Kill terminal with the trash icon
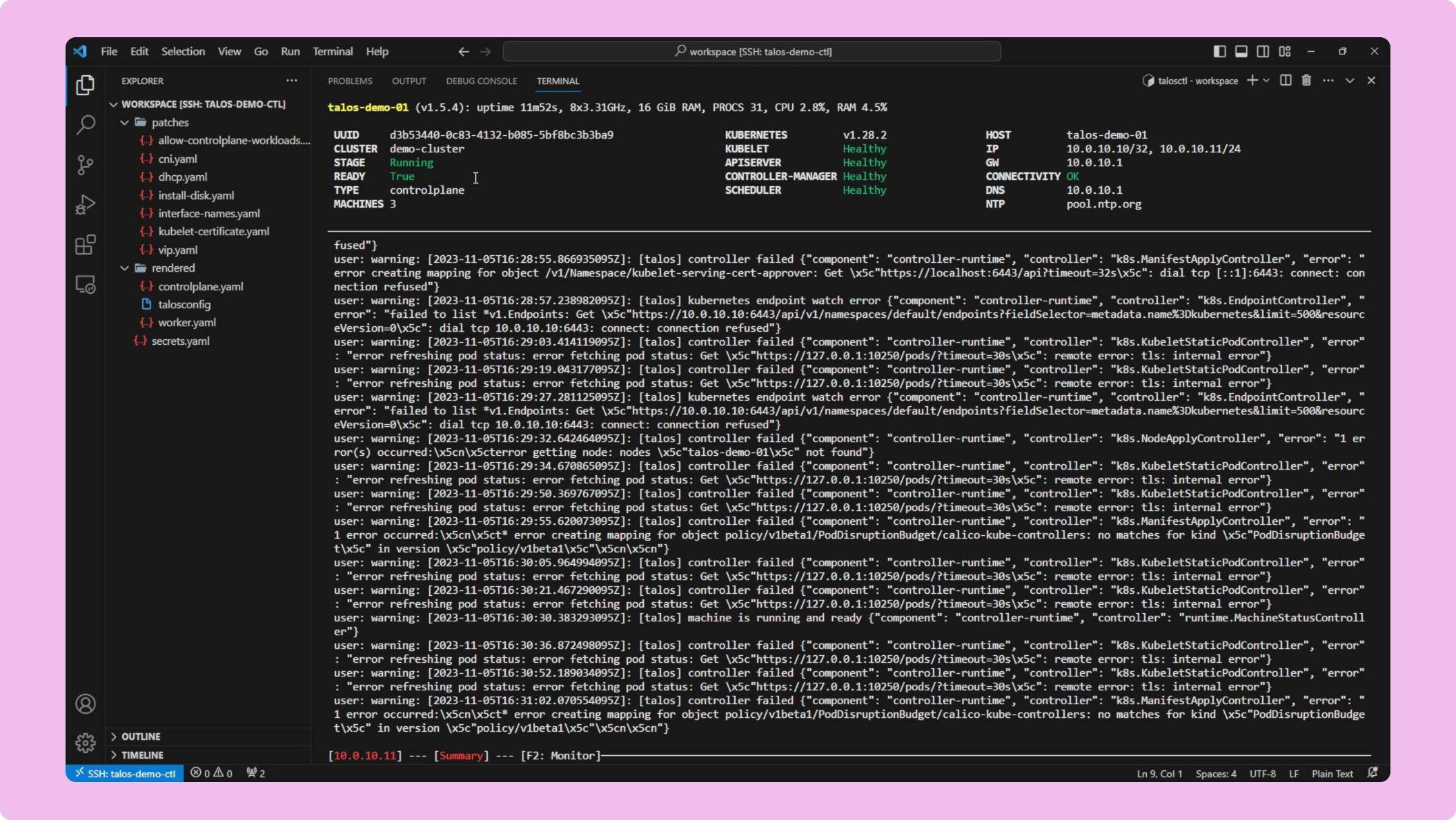 click(1306, 81)
